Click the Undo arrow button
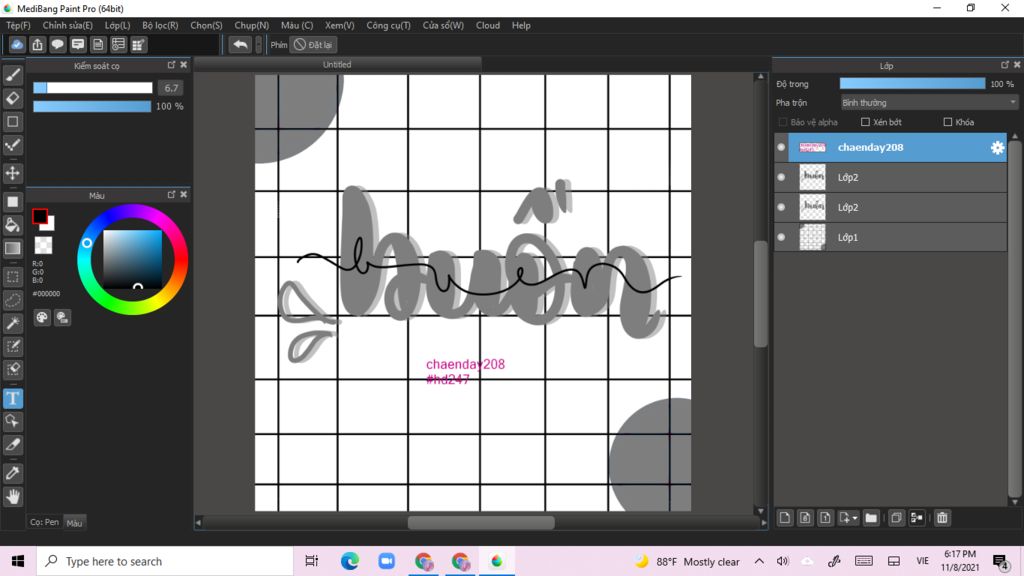 (x=240, y=44)
